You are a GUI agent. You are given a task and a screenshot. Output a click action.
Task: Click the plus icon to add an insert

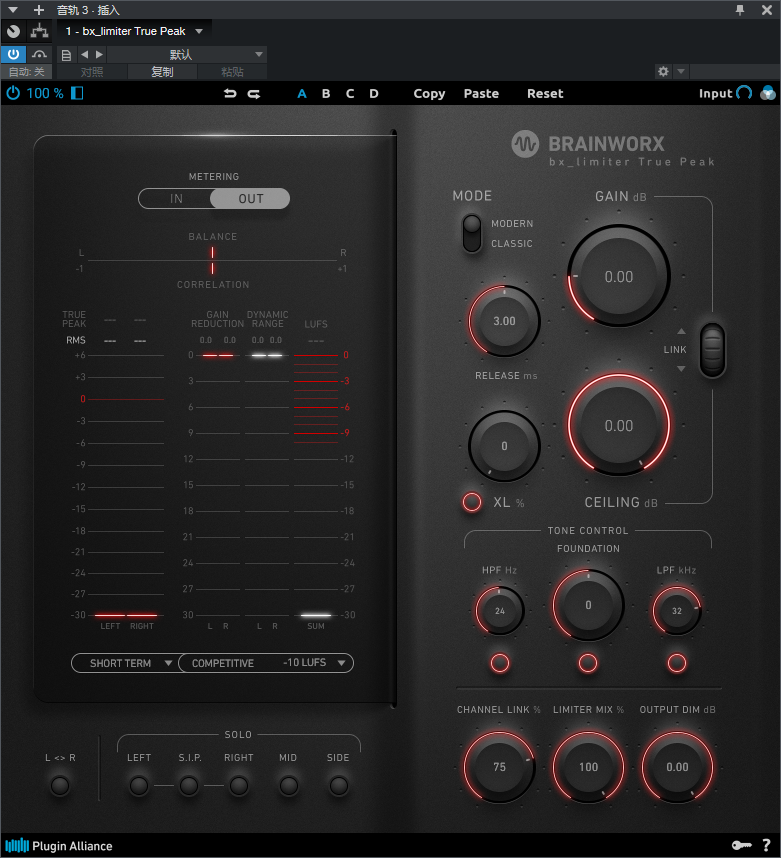pos(38,10)
